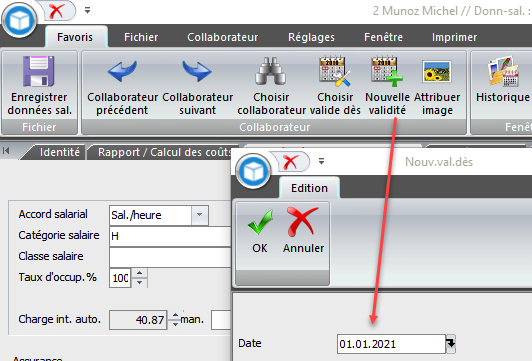The height and width of the screenshot is (361, 532).
Task: Open the Date picker dropdown arrow
Action: point(451,344)
